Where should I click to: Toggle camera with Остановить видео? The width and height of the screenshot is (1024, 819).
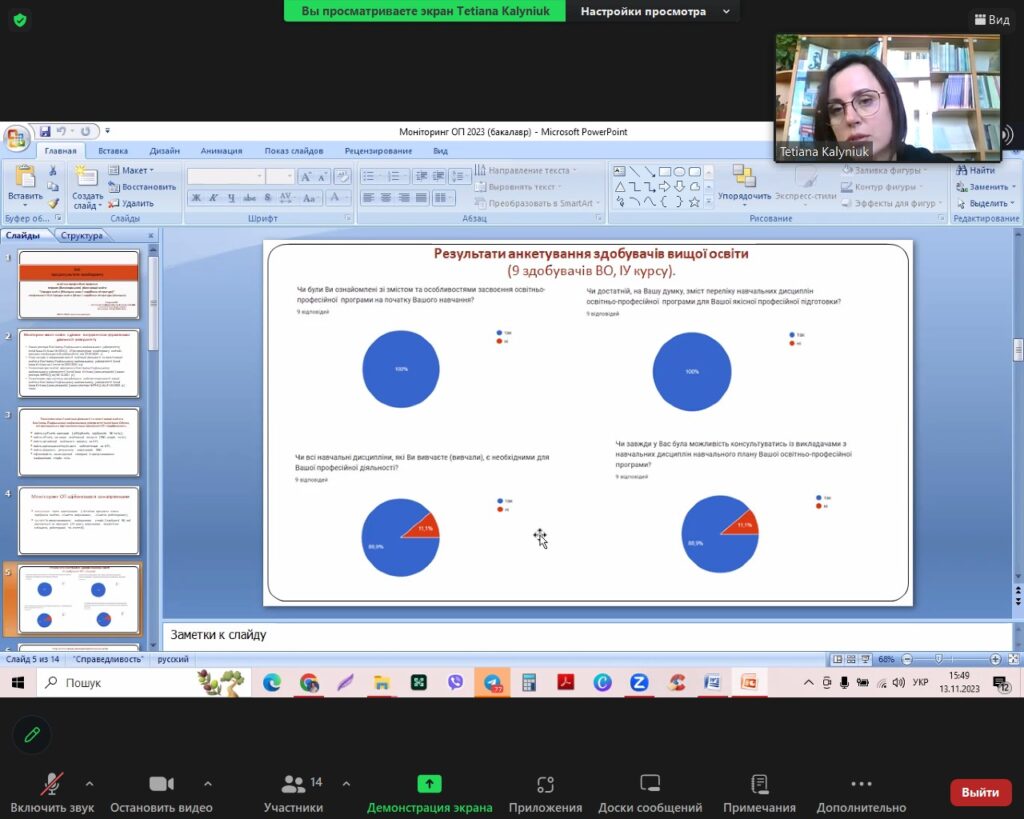pos(161,784)
